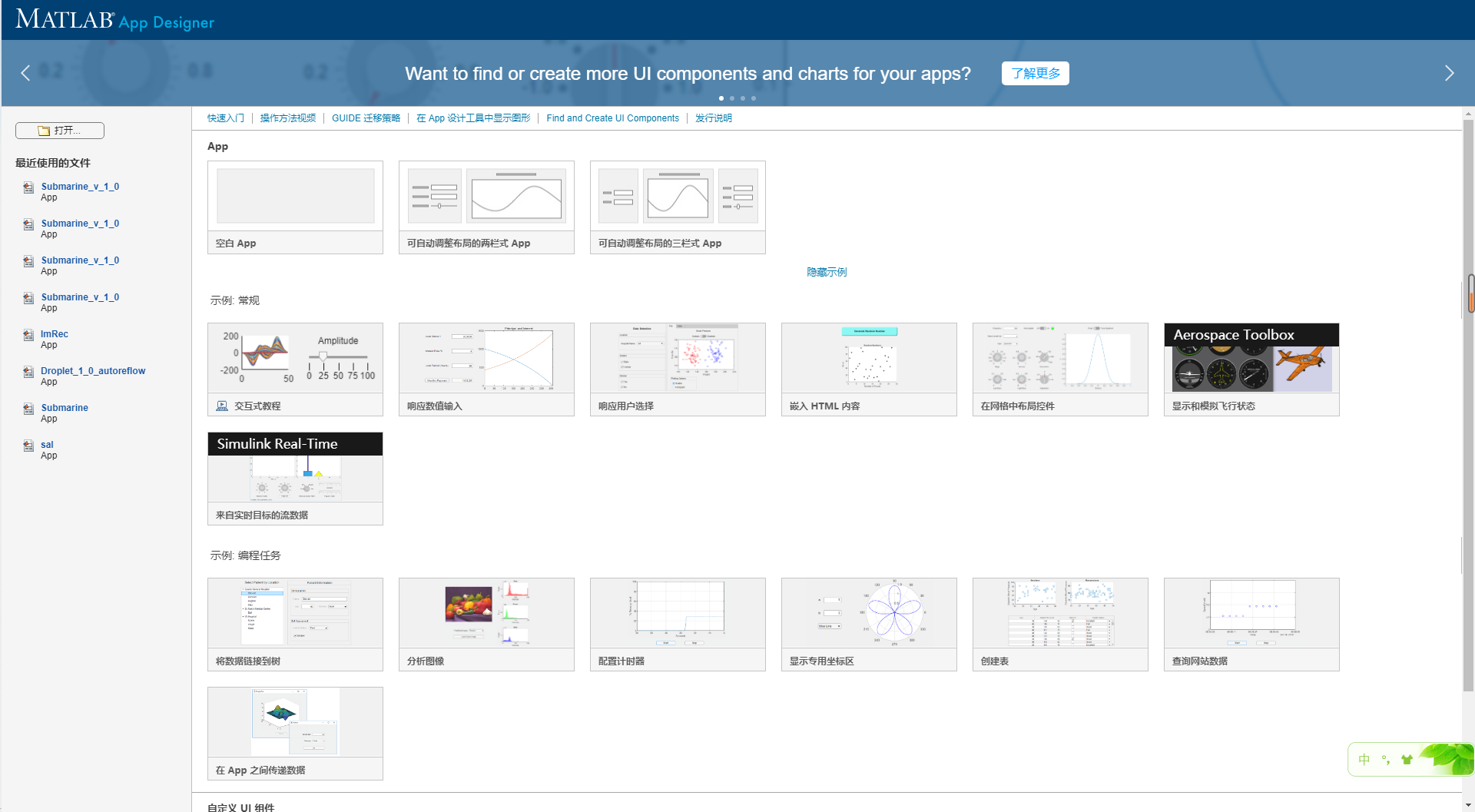Image resolution: width=1475 pixels, height=812 pixels.
Task: Click the Submarine app file icon
Action: click(28, 409)
